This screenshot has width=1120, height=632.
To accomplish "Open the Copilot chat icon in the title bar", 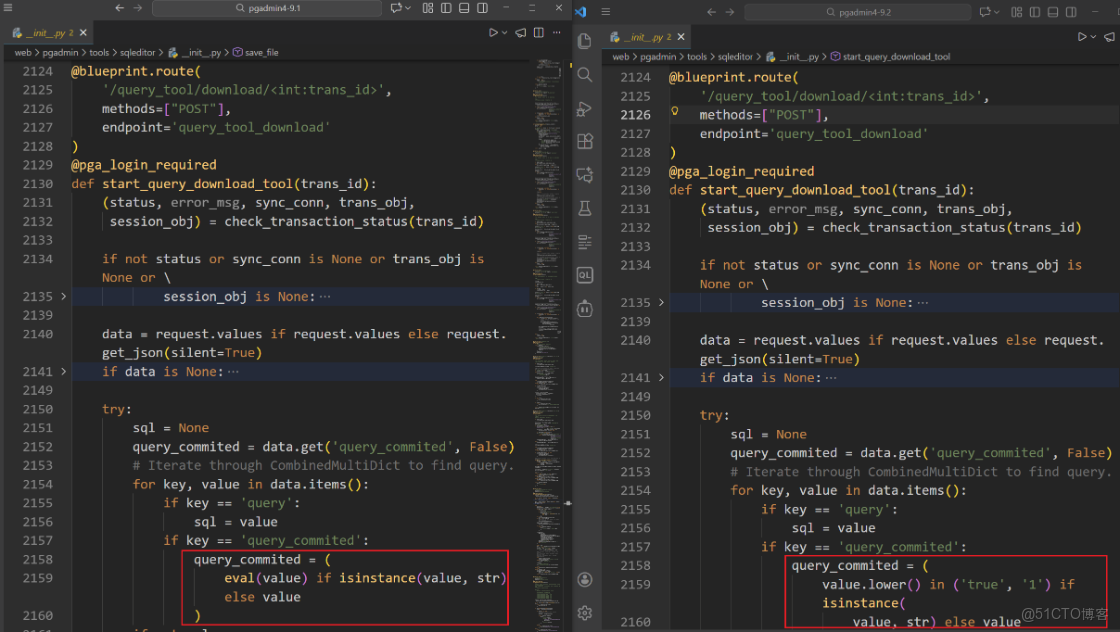I will tap(396, 9).
